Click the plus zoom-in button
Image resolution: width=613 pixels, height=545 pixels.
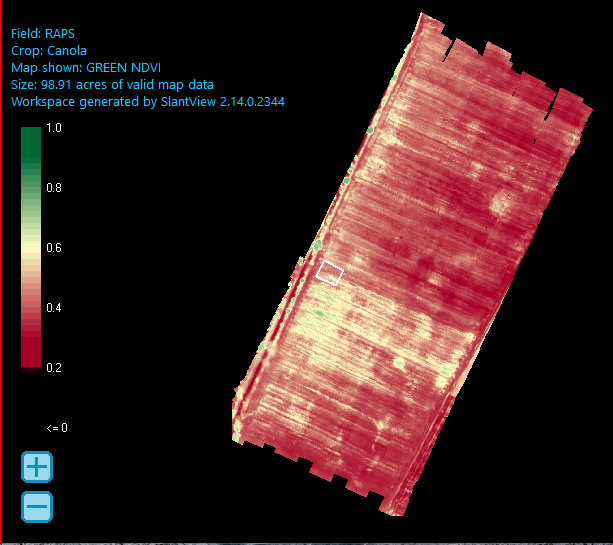click(37, 467)
